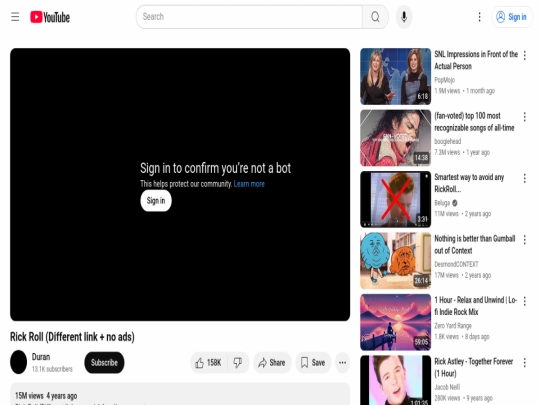Start voice search with microphone

coord(404,17)
